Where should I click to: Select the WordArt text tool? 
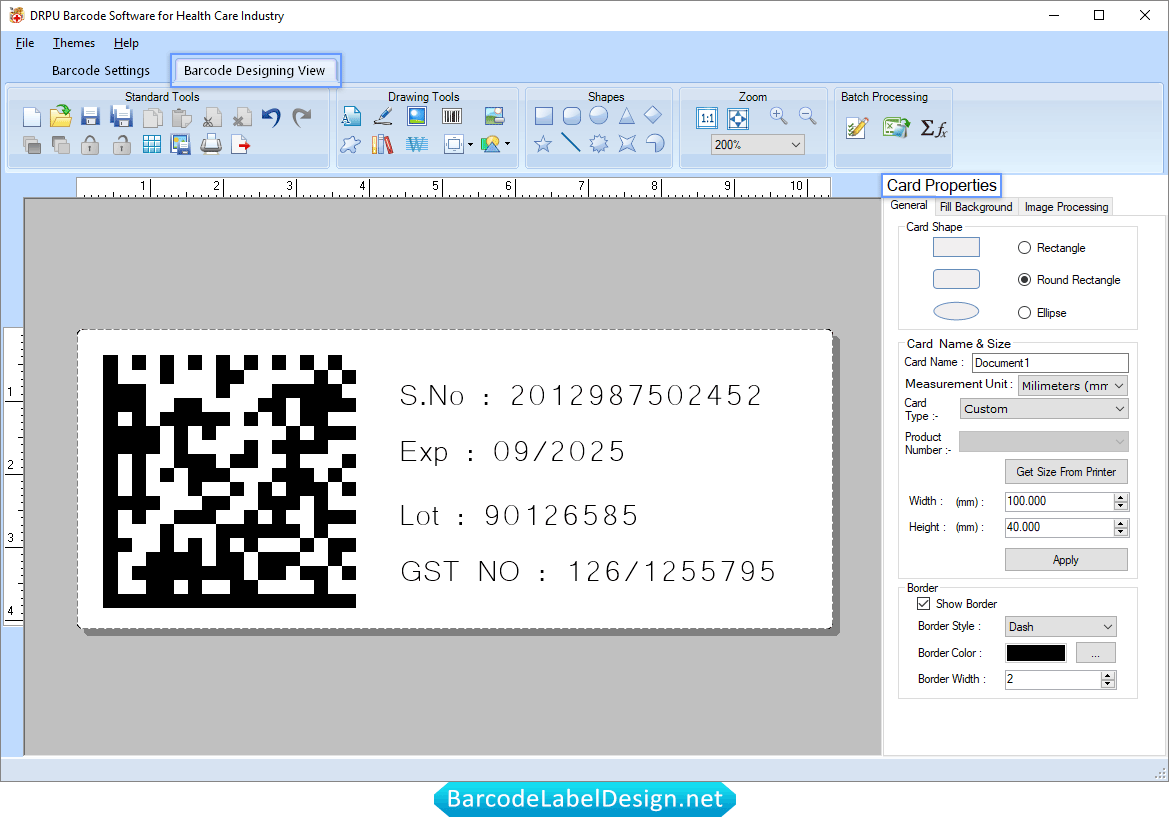click(417, 144)
